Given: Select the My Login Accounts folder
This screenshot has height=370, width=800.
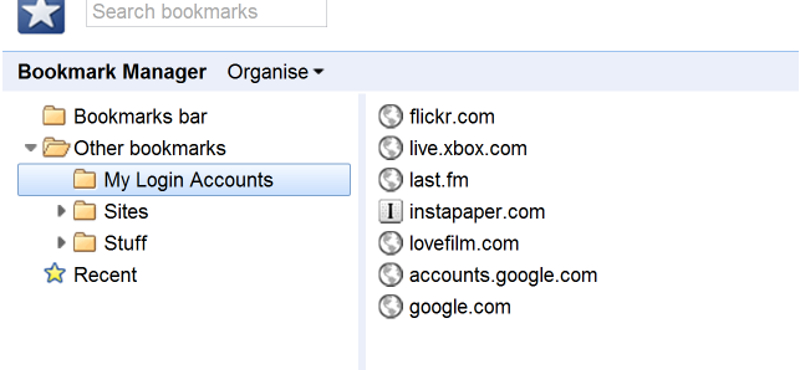Looking at the screenshot, I should pos(184,180).
